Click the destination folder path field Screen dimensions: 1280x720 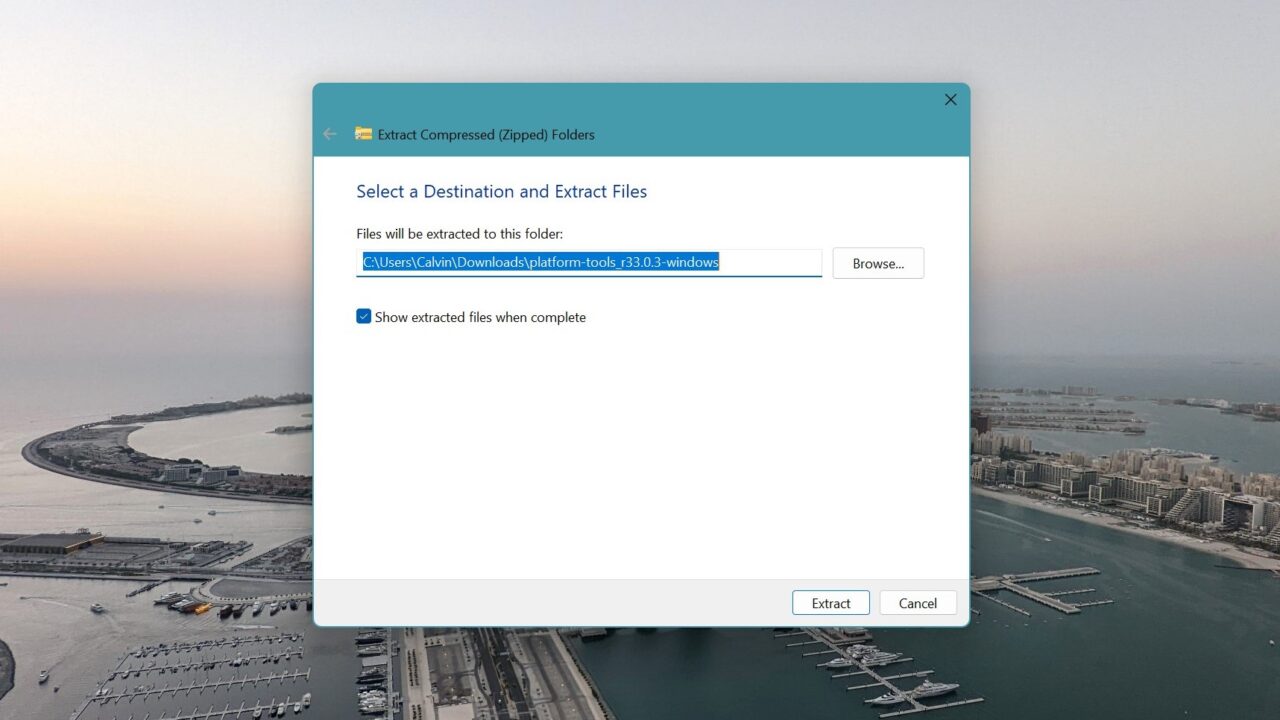[589, 262]
